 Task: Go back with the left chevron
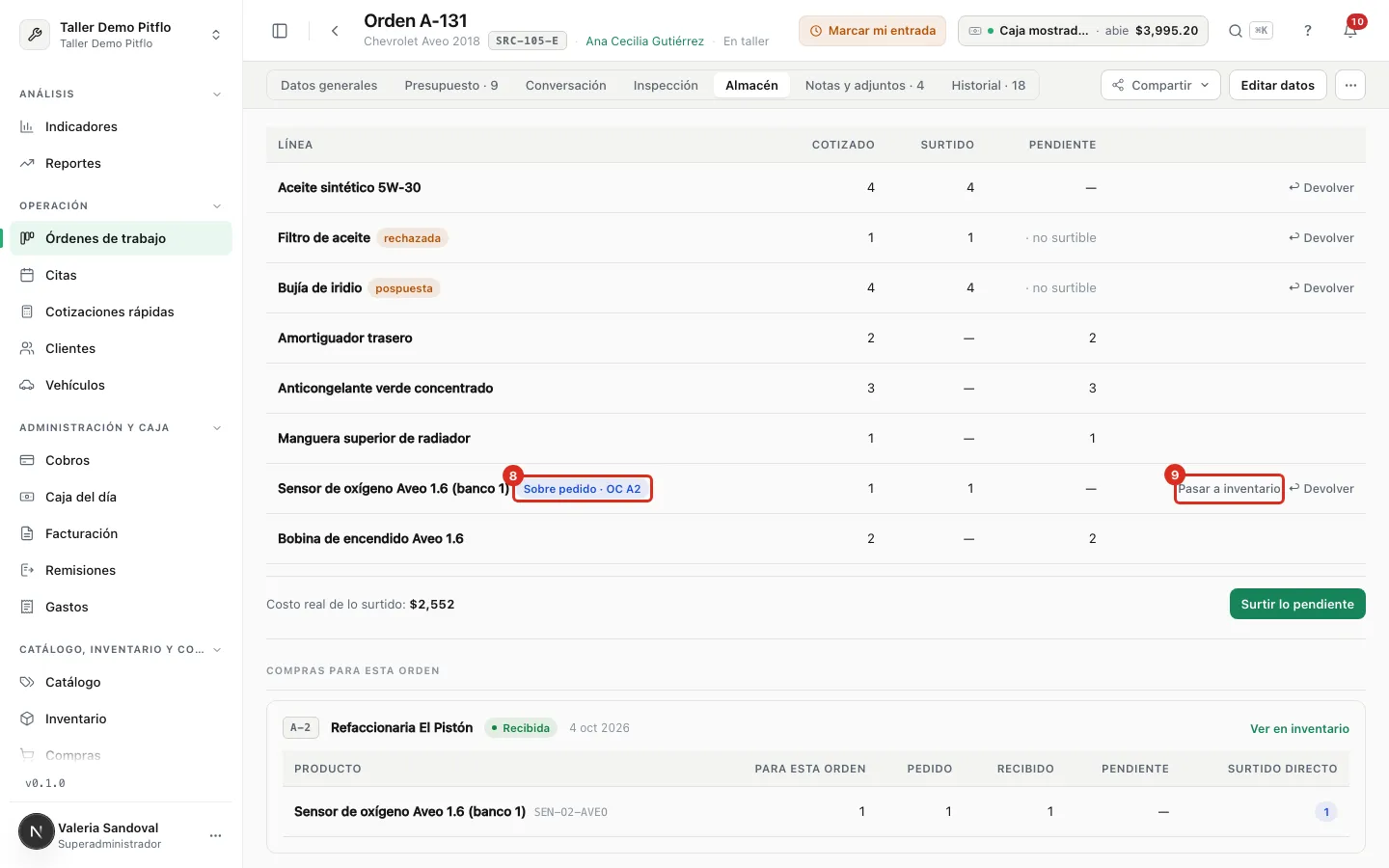335,31
